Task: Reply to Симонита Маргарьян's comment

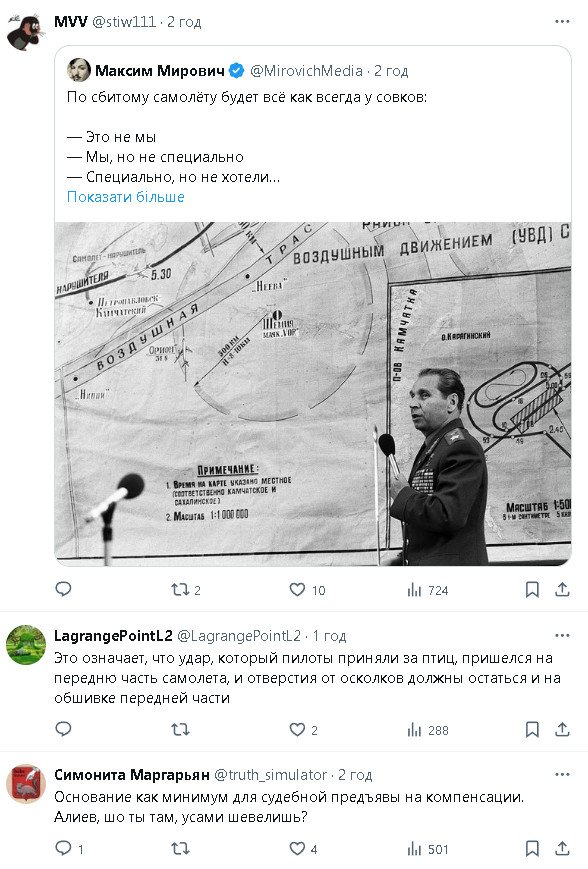Action: pos(69,848)
